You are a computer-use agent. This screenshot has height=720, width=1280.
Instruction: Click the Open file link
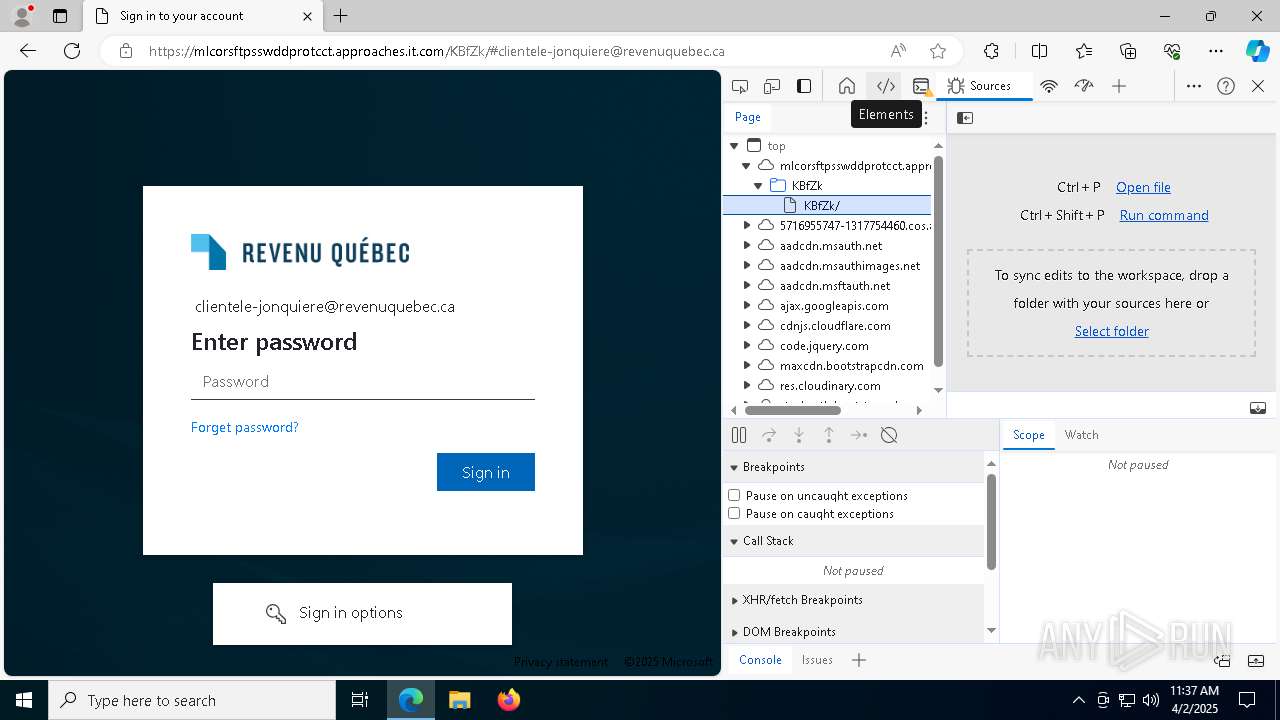click(1143, 187)
